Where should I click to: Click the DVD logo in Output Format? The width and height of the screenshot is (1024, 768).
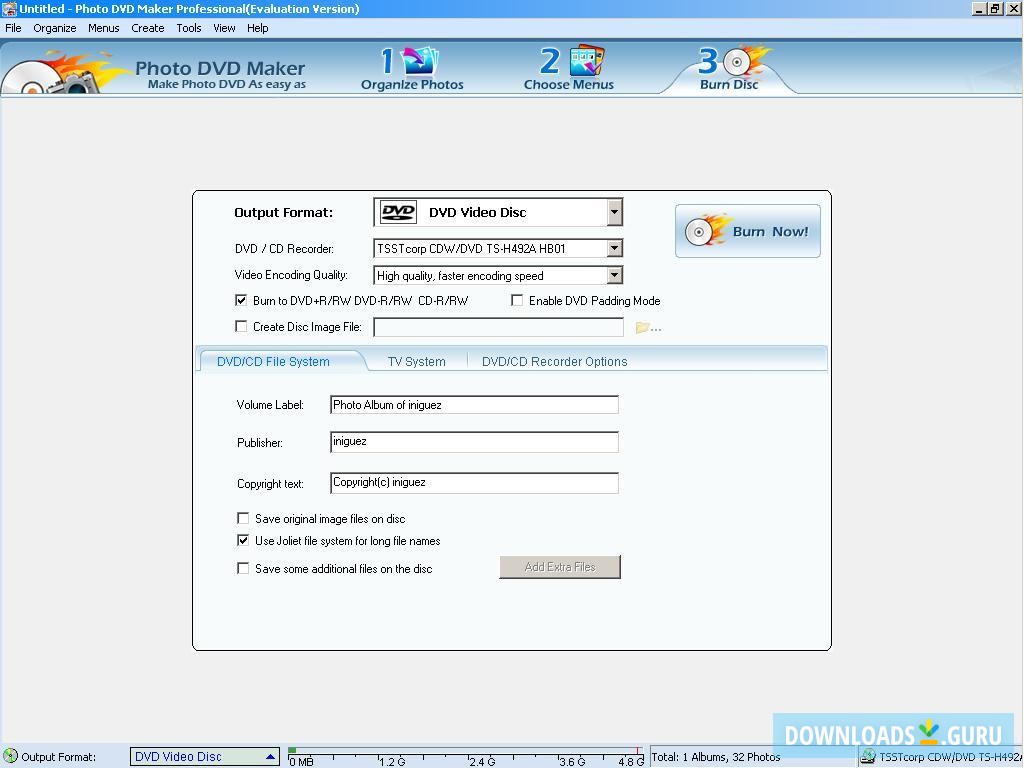click(x=398, y=212)
